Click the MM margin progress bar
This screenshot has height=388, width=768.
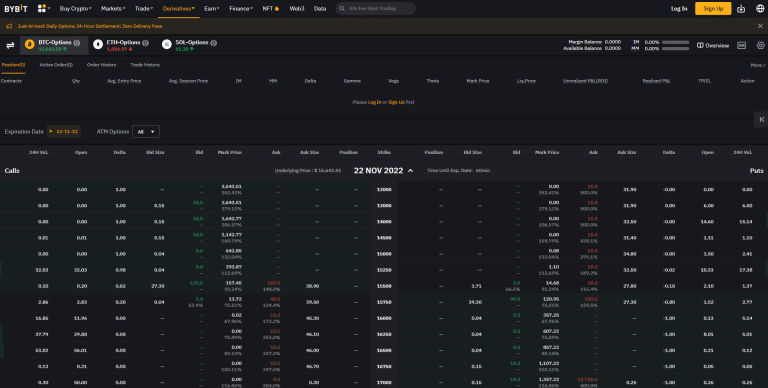(x=675, y=48)
